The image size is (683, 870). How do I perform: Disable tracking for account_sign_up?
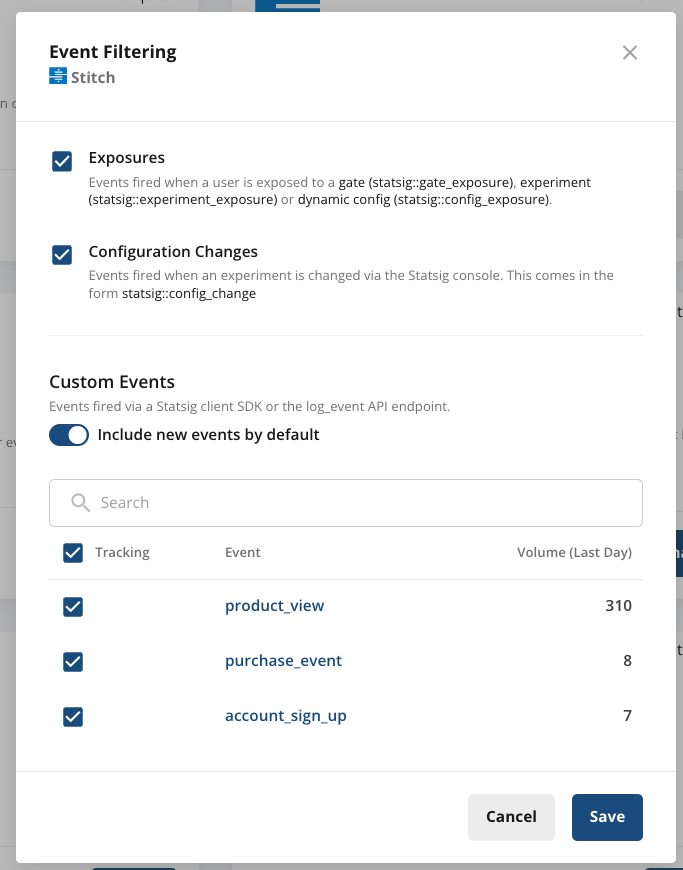(x=73, y=717)
